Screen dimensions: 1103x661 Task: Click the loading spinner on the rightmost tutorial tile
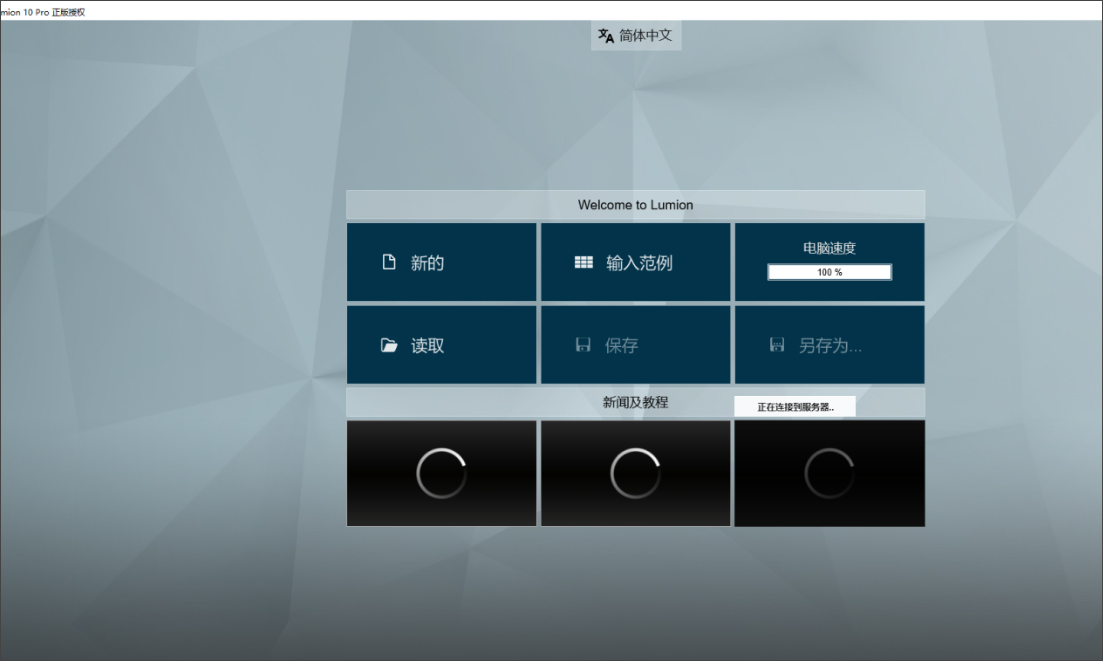829,471
